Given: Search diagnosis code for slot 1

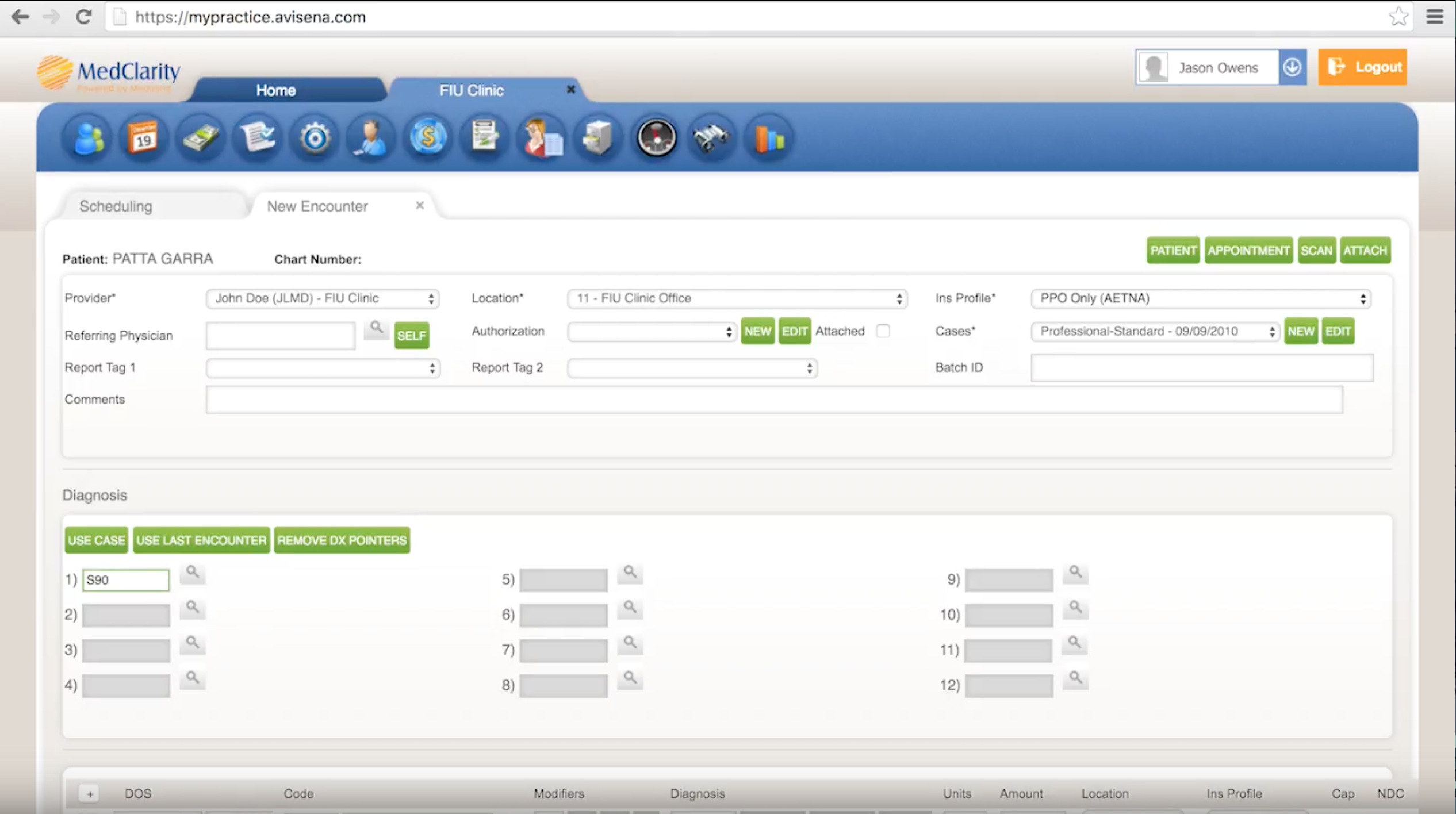Looking at the screenshot, I should pyautogui.click(x=192, y=573).
